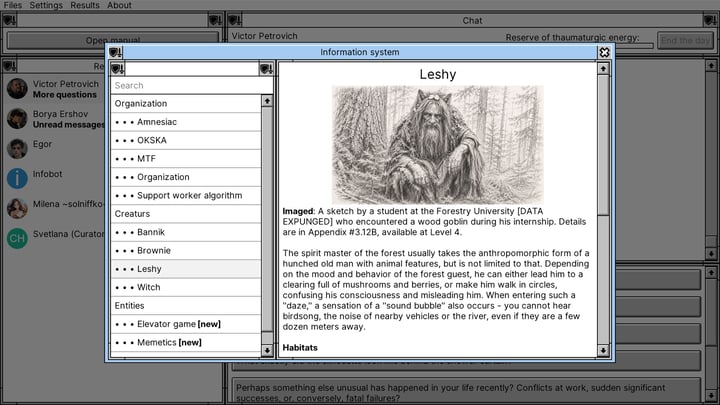Open the OKSKA entry
This screenshot has height=405, width=720.
click(x=186, y=141)
